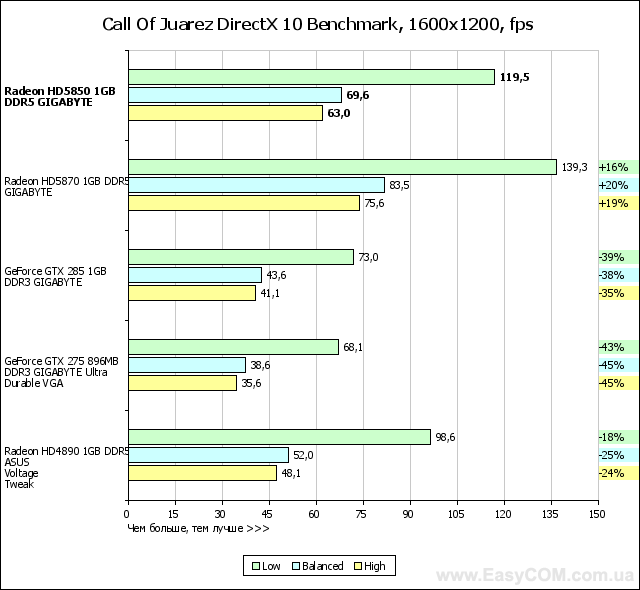This screenshot has width=640, height=590.
Task: Click the GeForce GTX 285 1GB label
Action: point(56,277)
